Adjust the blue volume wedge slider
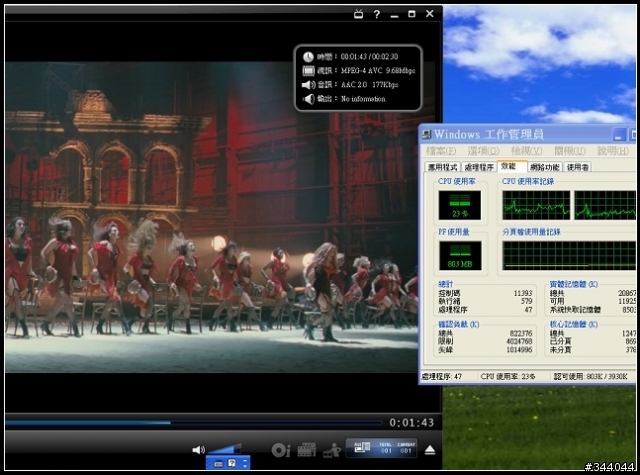 click(224, 449)
